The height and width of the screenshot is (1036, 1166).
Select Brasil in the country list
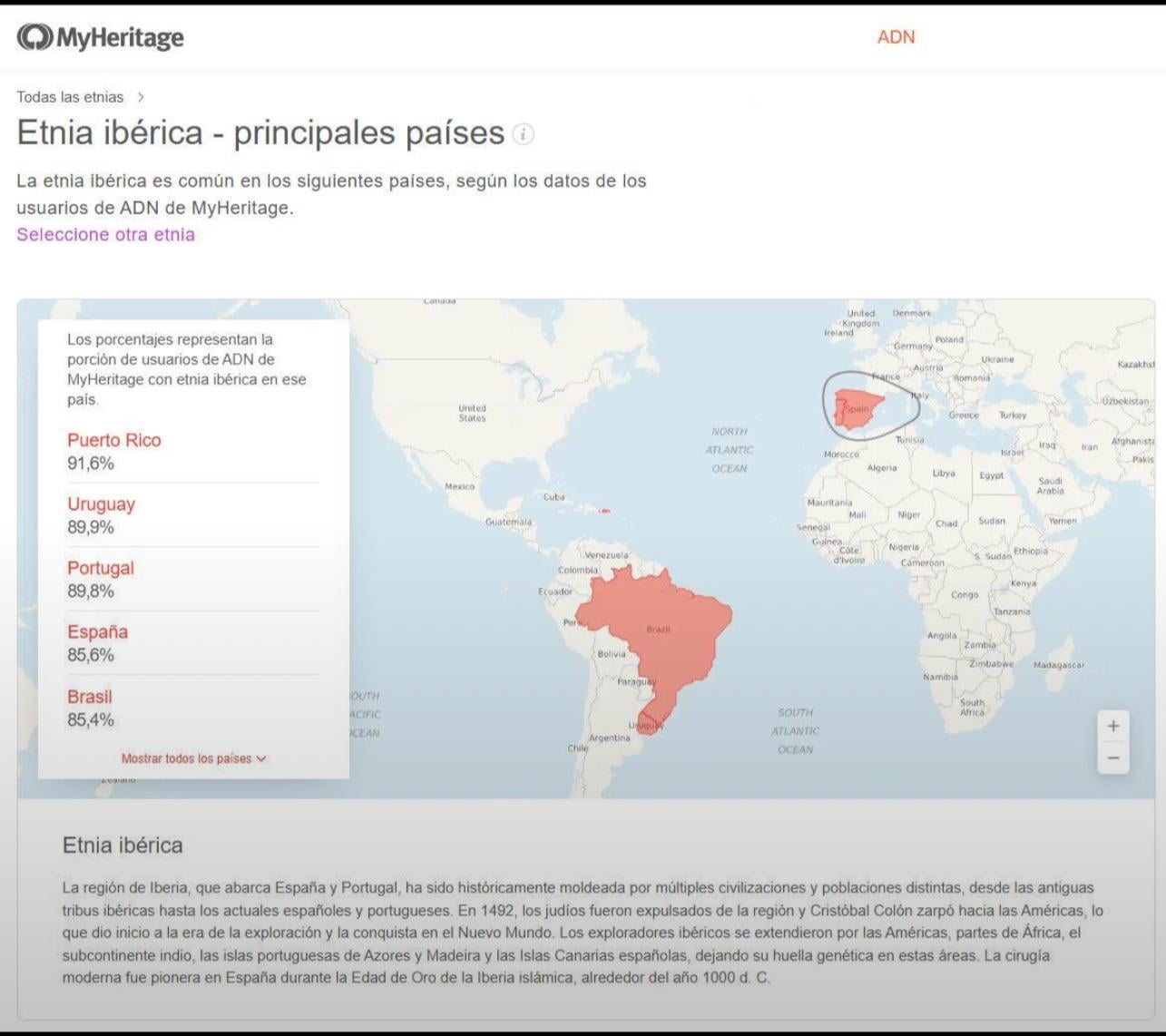pyautogui.click(x=90, y=697)
